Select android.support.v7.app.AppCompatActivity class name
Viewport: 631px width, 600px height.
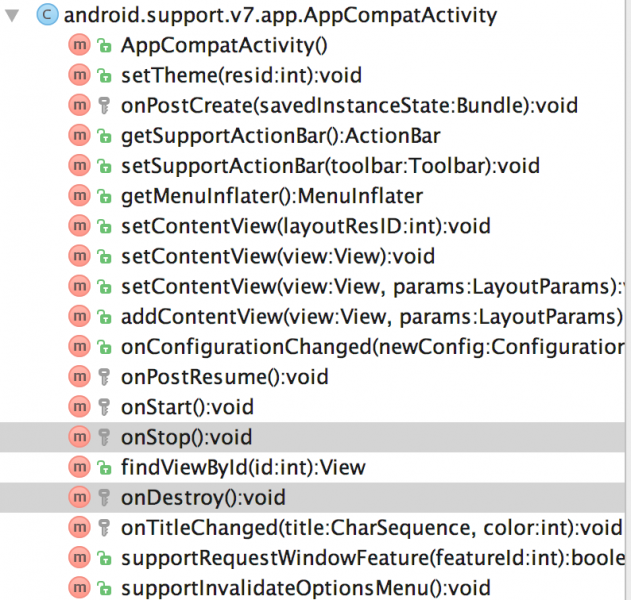pyautogui.click(x=280, y=15)
